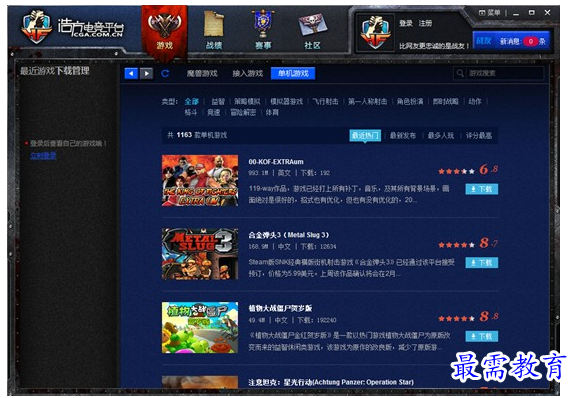Filter game type by 体育

coord(272,112)
